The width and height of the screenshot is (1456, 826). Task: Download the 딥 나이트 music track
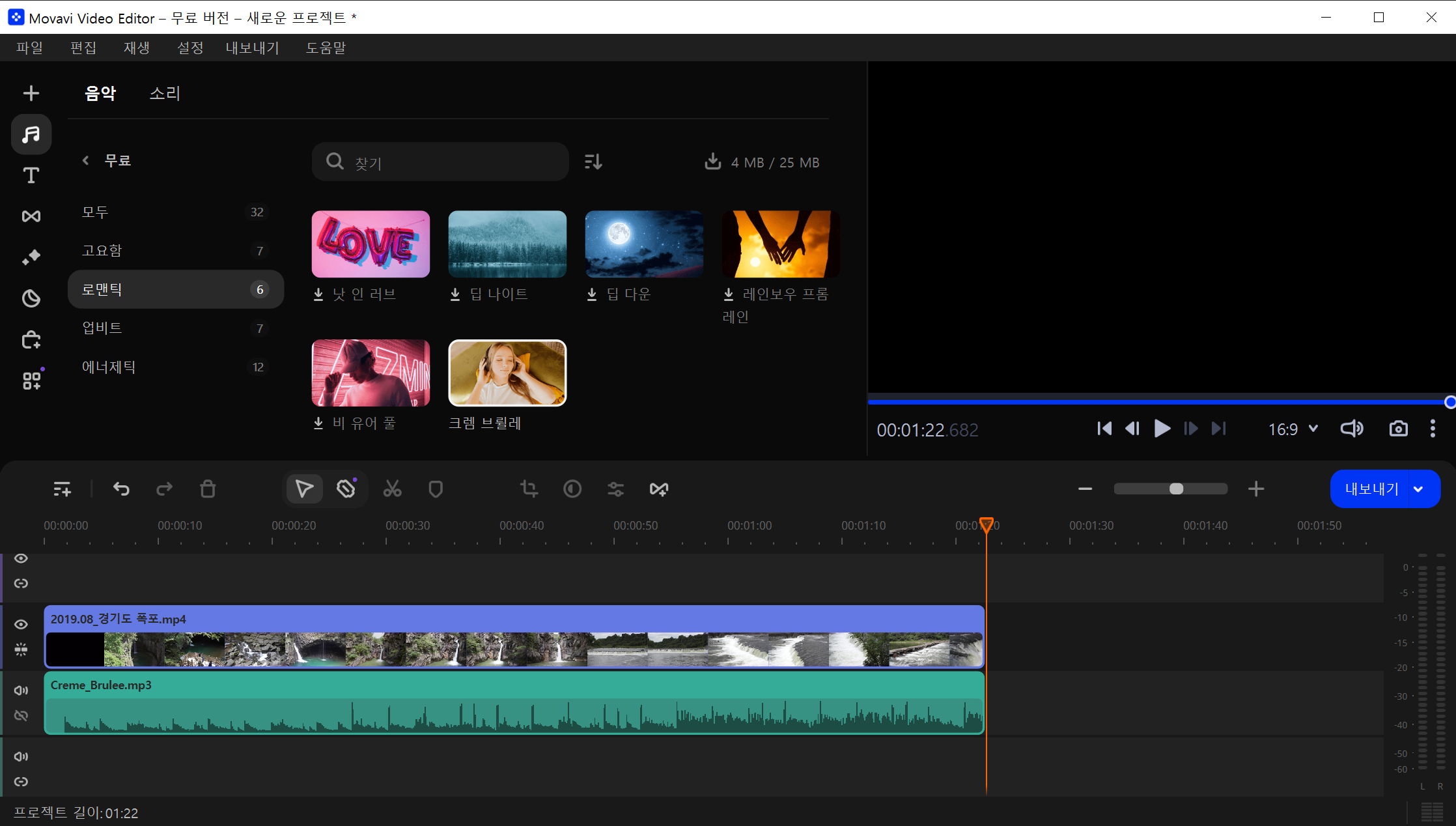[455, 294]
